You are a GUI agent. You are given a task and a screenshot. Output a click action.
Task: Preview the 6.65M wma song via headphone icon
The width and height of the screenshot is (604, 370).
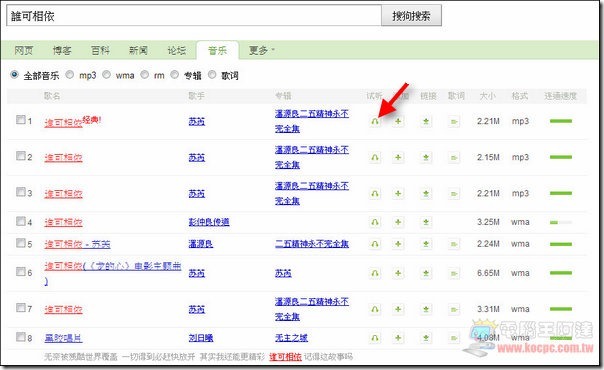point(375,273)
